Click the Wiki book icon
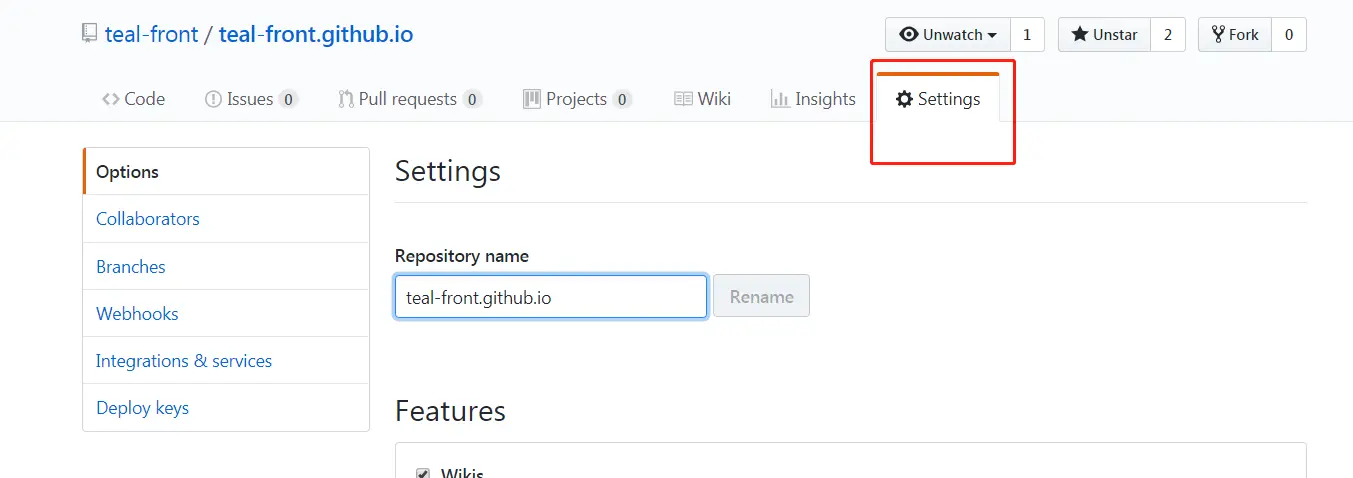Viewport: 1353px width, 478px height. coord(684,99)
